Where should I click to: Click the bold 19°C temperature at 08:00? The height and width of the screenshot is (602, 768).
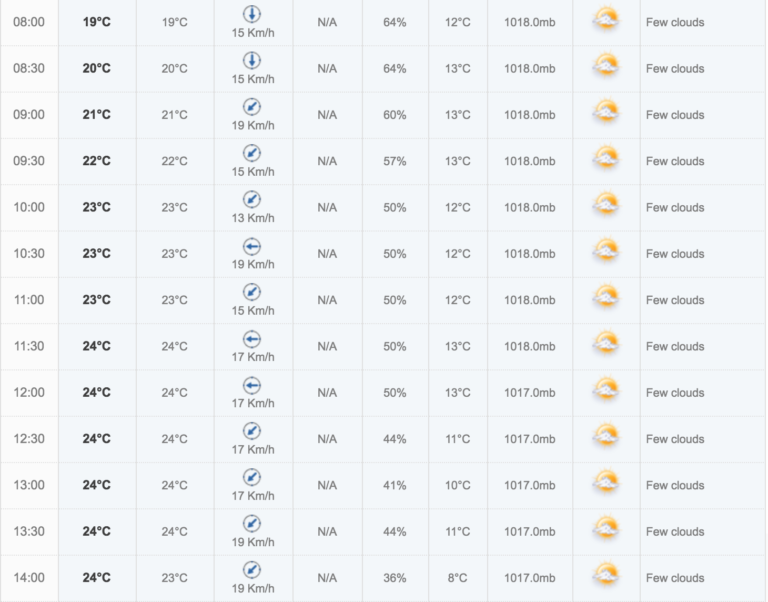(96, 22)
